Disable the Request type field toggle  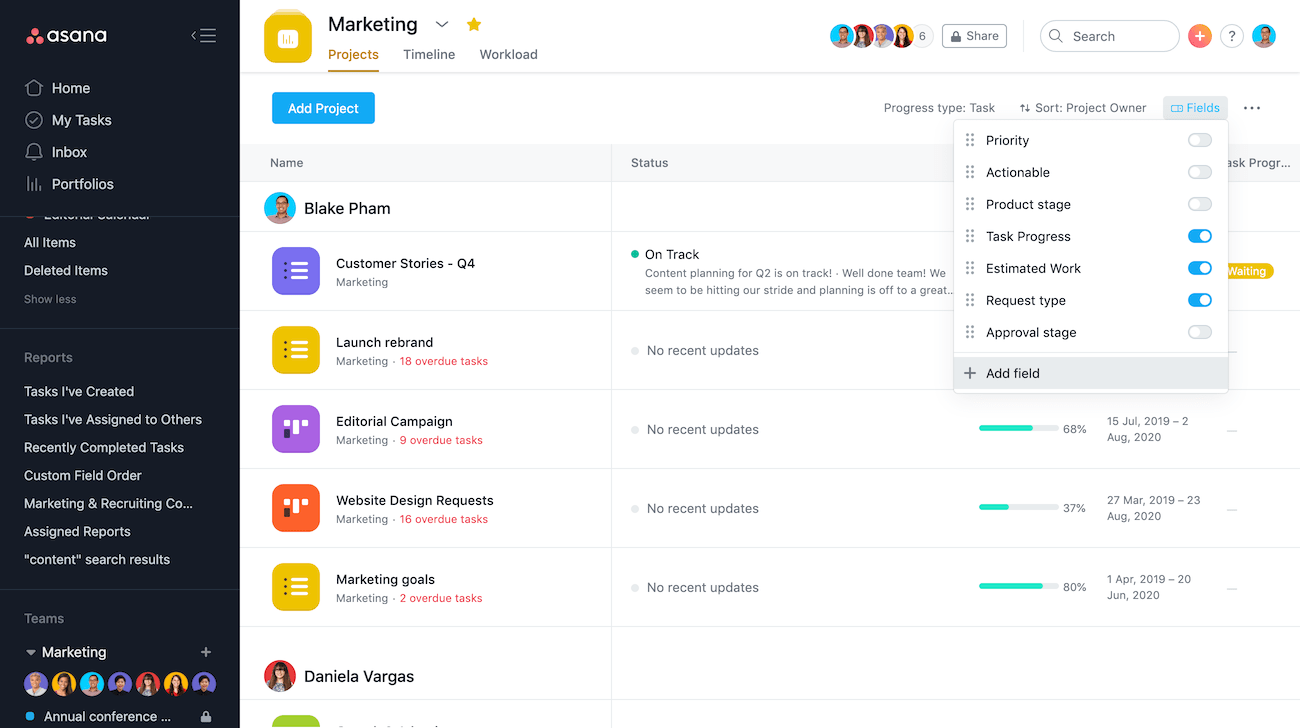(x=1200, y=300)
